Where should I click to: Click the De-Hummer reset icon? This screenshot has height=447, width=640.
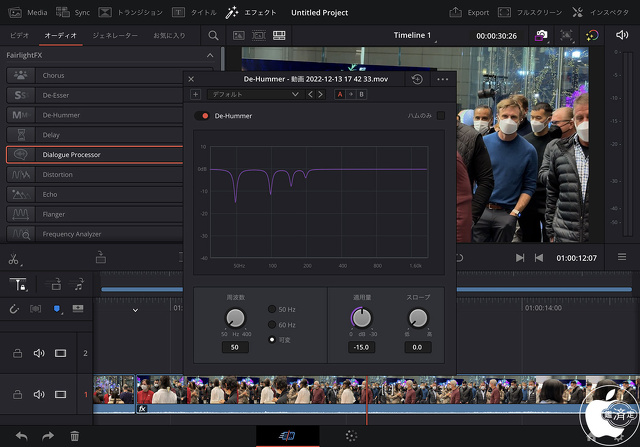417,78
